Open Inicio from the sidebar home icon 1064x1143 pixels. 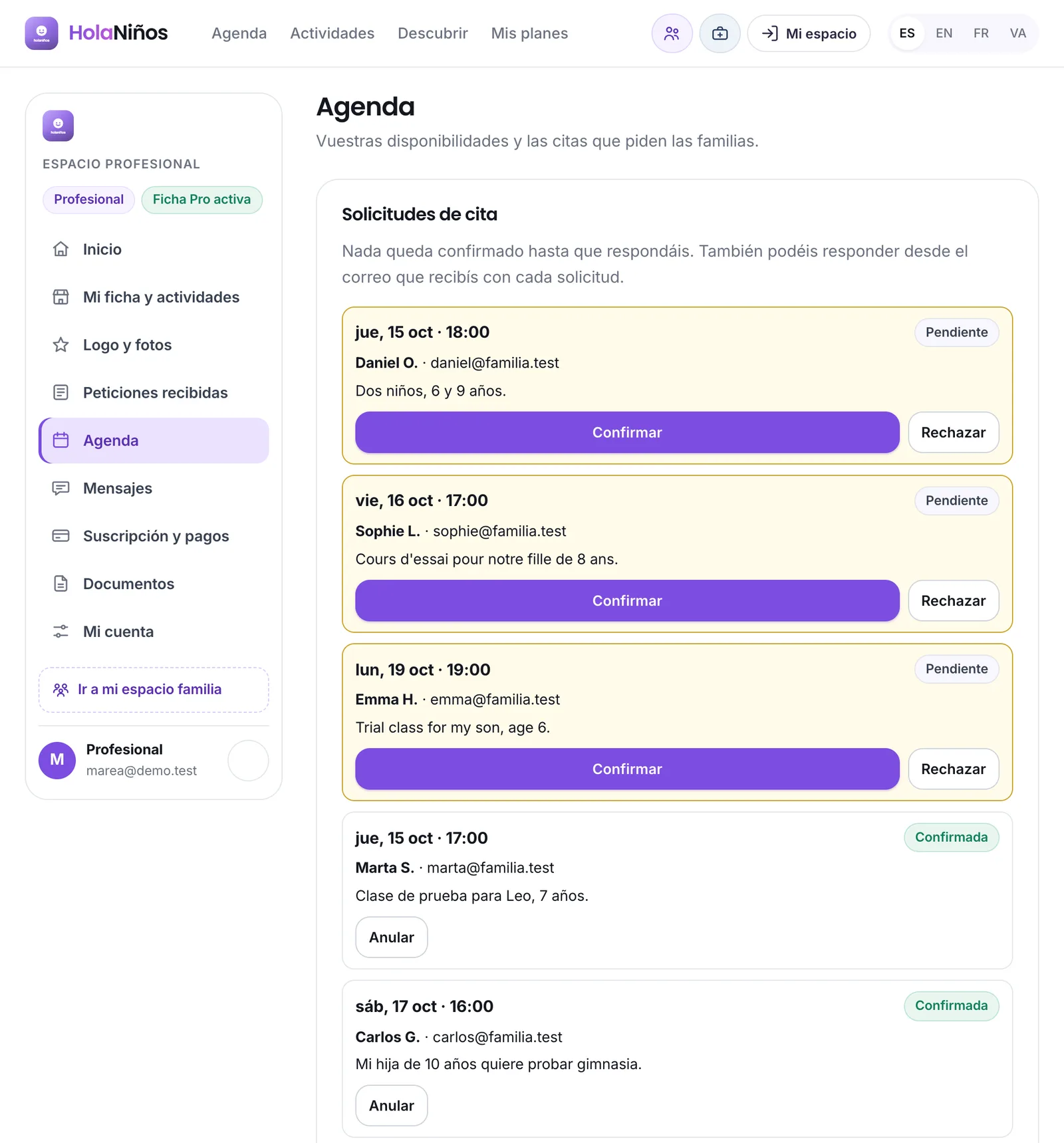[x=61, y=249]
